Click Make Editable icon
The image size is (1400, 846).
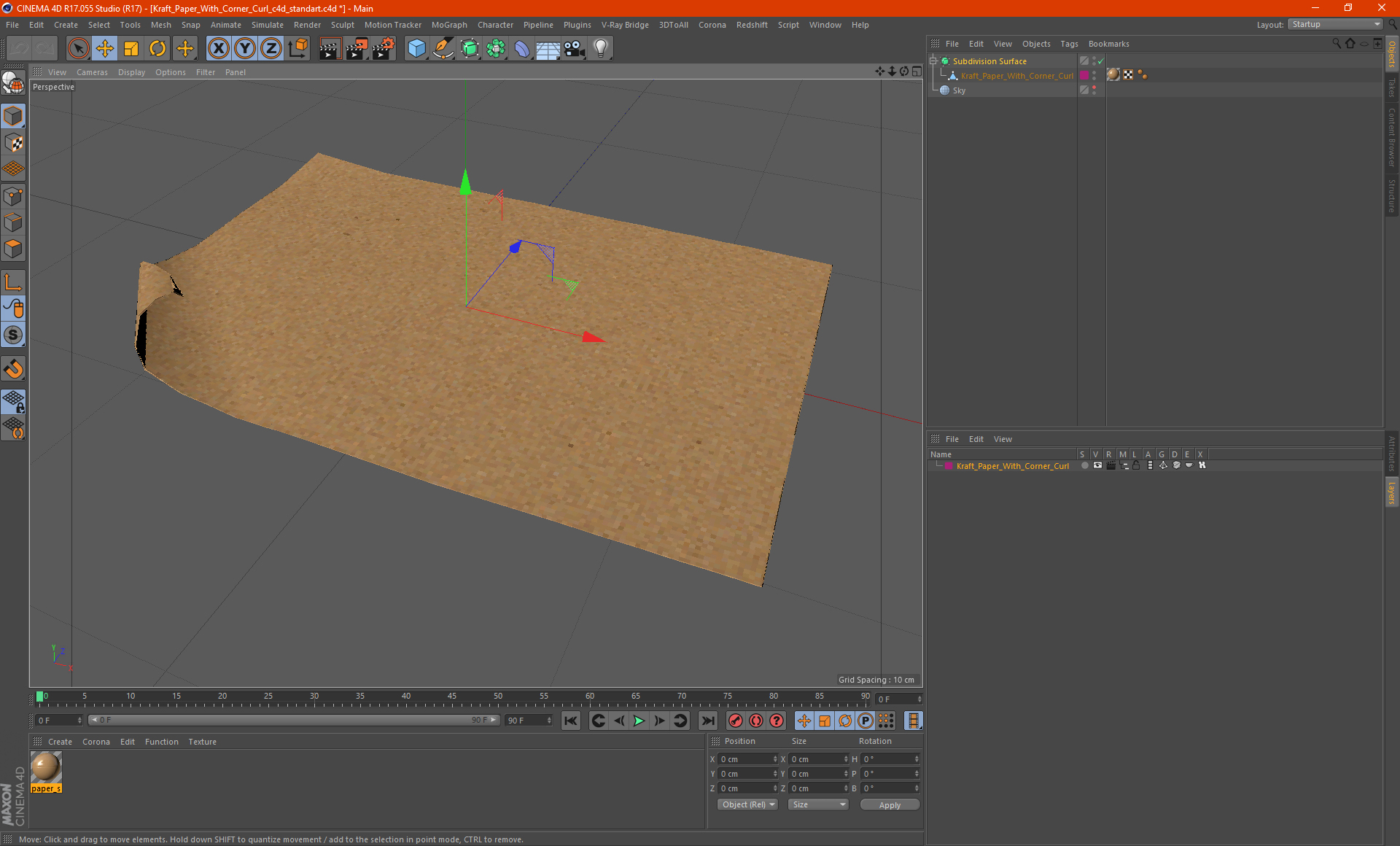click(13, 84)
